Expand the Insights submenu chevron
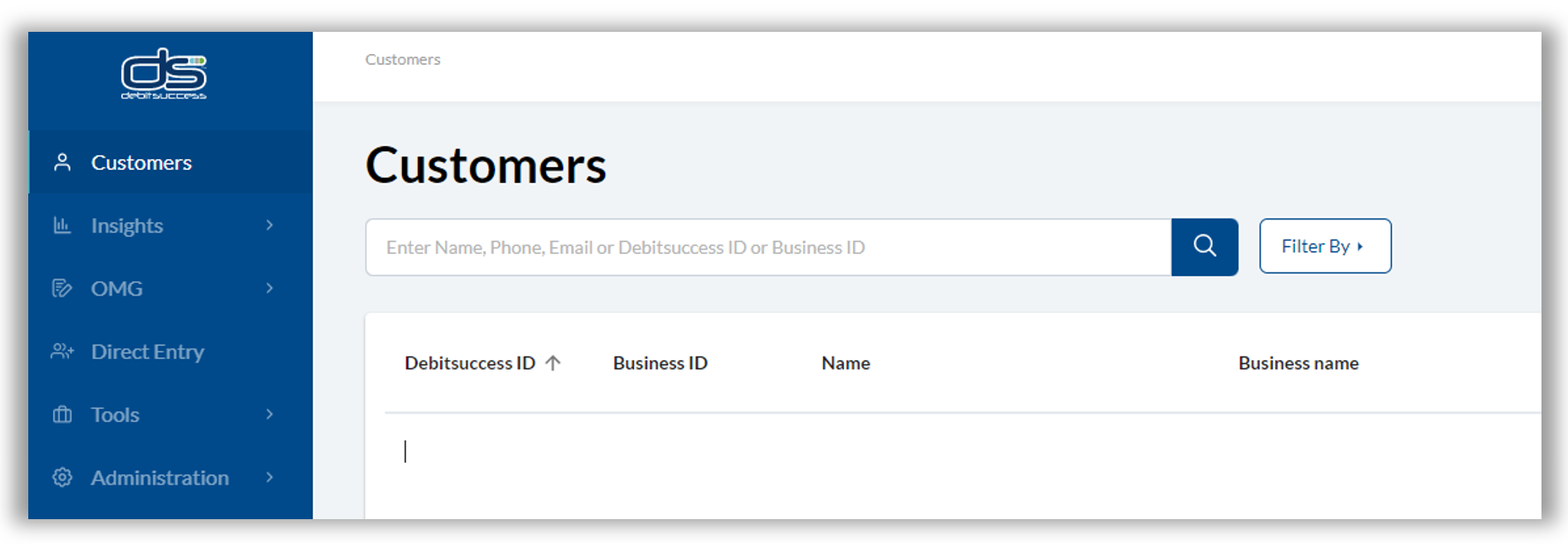Image resolution: width=1568 pixels, height=551 pixels. tap(270, 226)
